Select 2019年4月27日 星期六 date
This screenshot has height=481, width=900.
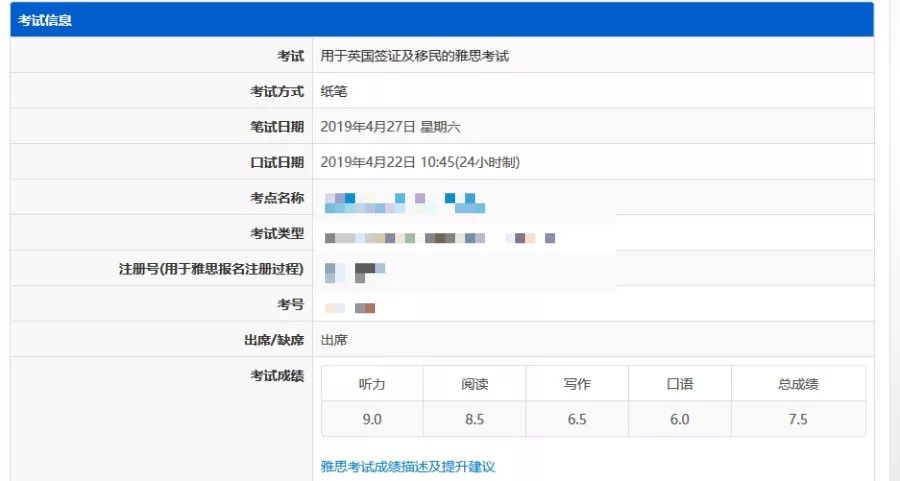(x=390, y=127)
